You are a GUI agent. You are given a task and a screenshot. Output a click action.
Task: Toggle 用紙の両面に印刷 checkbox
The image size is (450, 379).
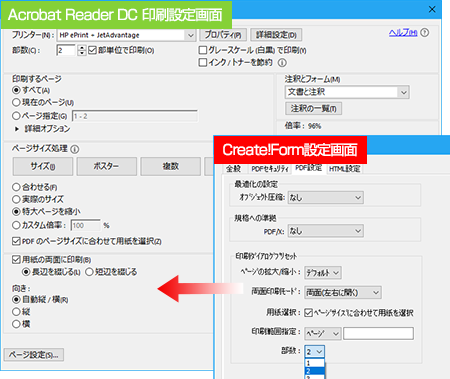click(16, 259)
